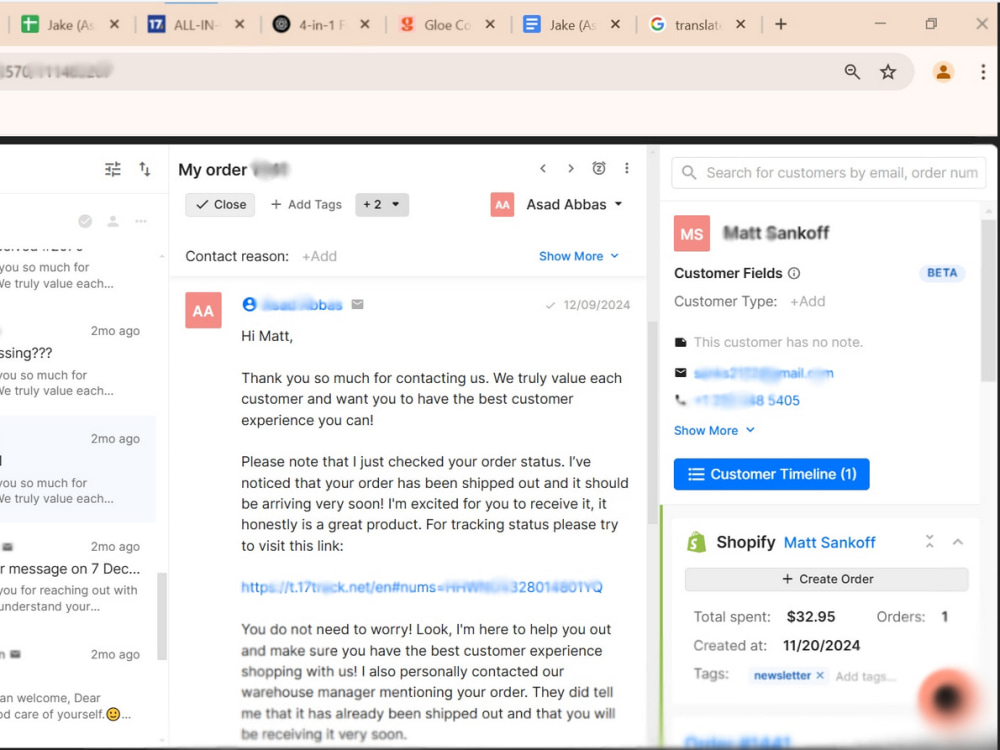Open a new browser tab
The height and width of the screenshot is (750, 1000).
pyautogui.click(x=781, y=24)
